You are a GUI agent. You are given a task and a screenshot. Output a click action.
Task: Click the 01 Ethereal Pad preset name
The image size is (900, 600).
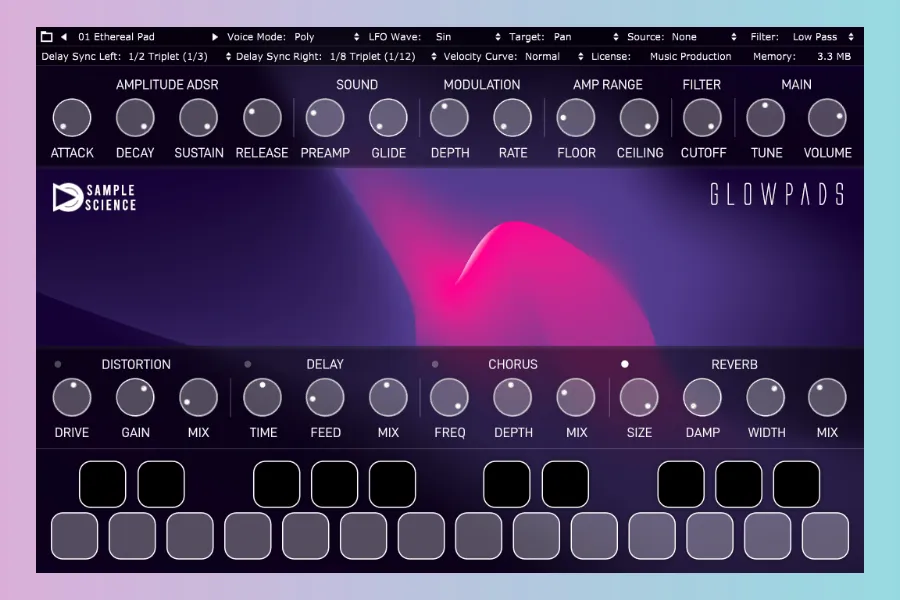coord(117,37)
